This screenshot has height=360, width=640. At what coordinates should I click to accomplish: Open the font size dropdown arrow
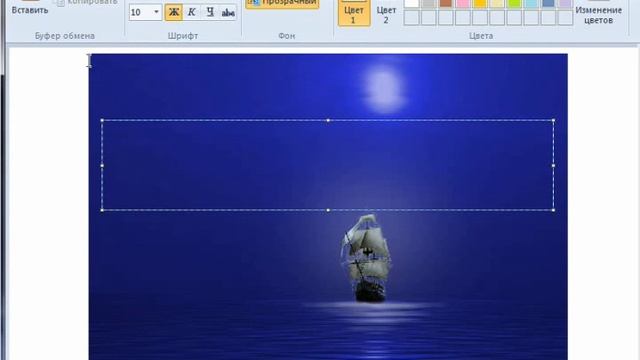click(x=156, y=12)
